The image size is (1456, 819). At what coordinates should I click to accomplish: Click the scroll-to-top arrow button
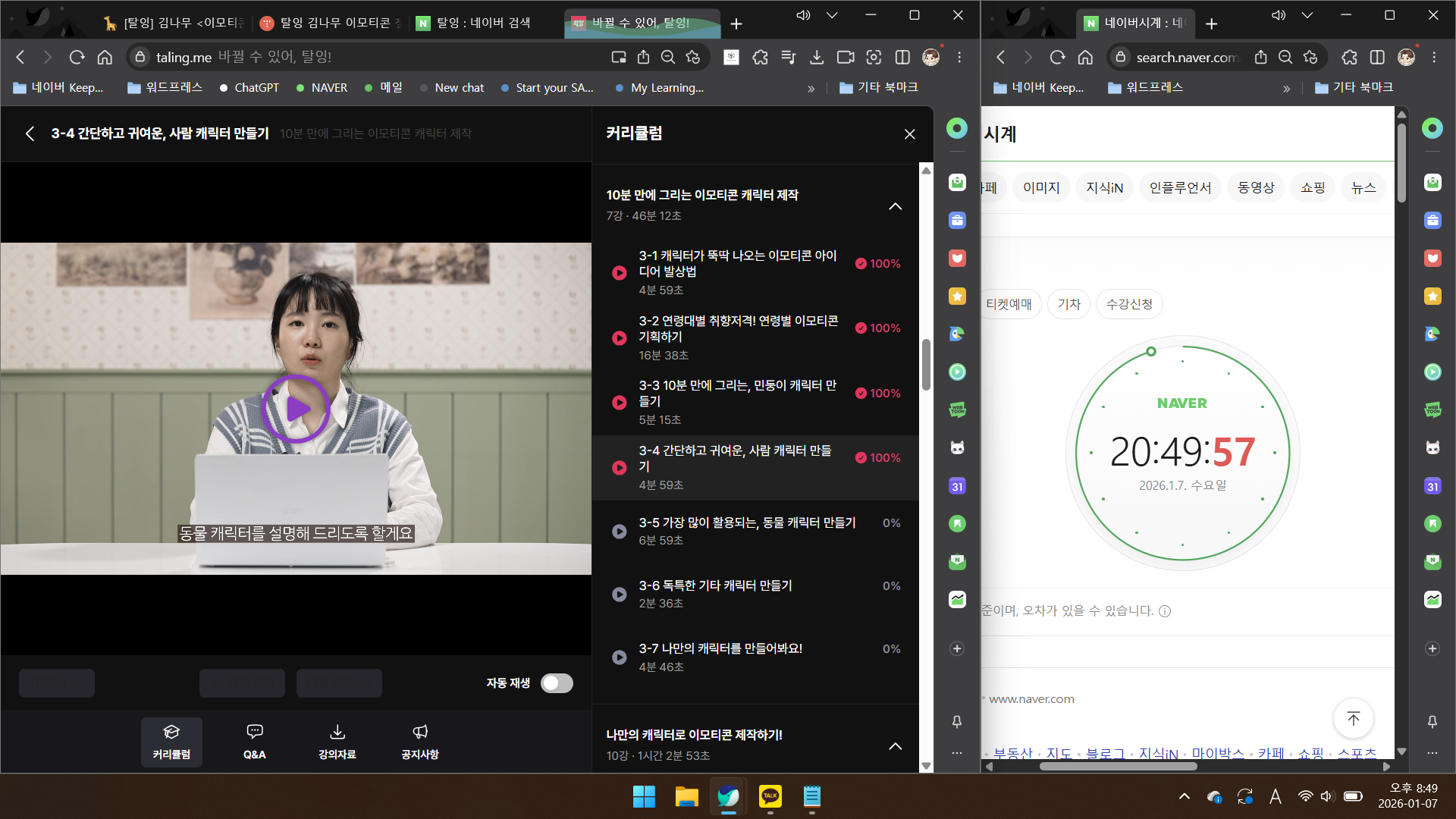point(1353,718)
